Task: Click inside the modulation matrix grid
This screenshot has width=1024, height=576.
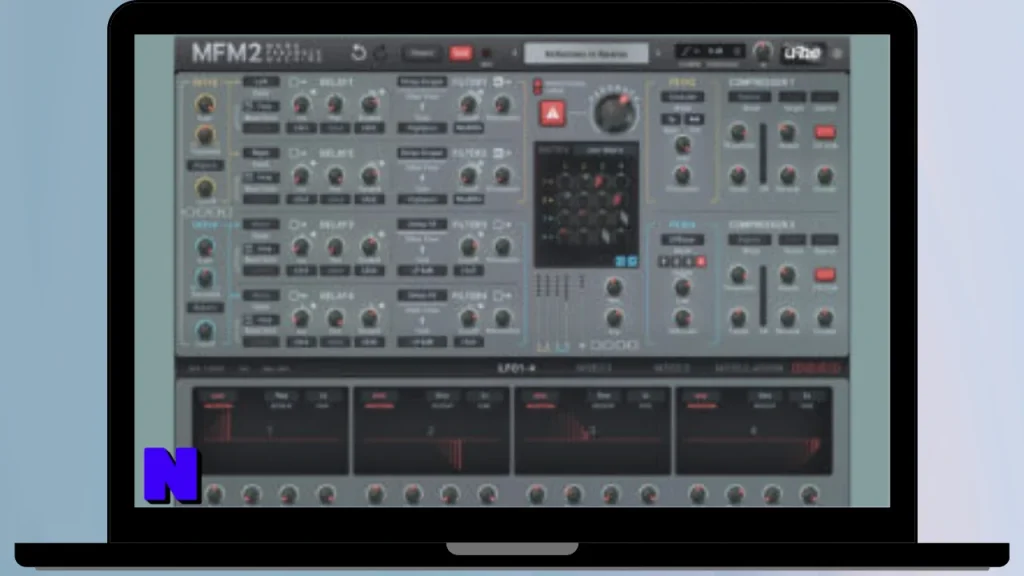Action: [586, 204]
